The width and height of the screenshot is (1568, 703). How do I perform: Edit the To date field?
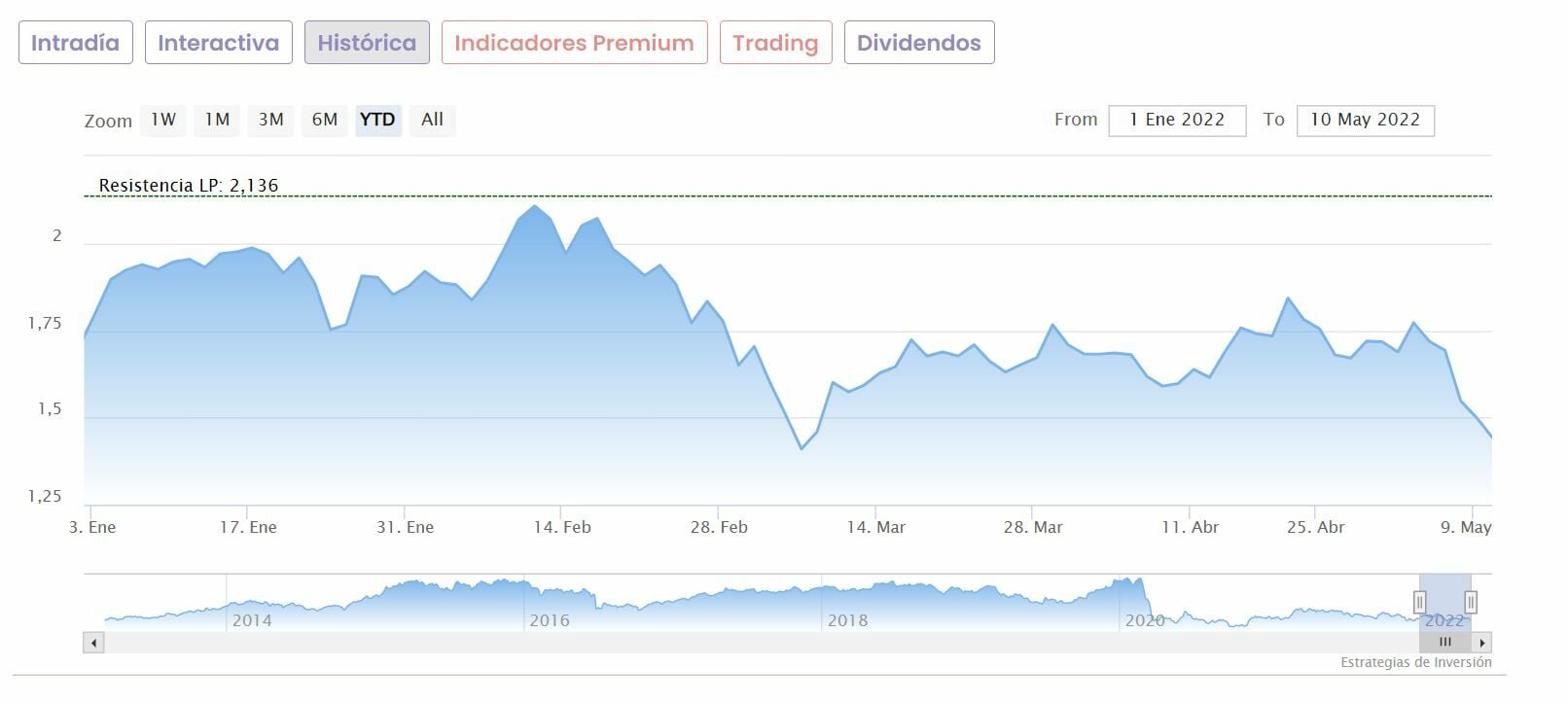[x=1365, y=121]
